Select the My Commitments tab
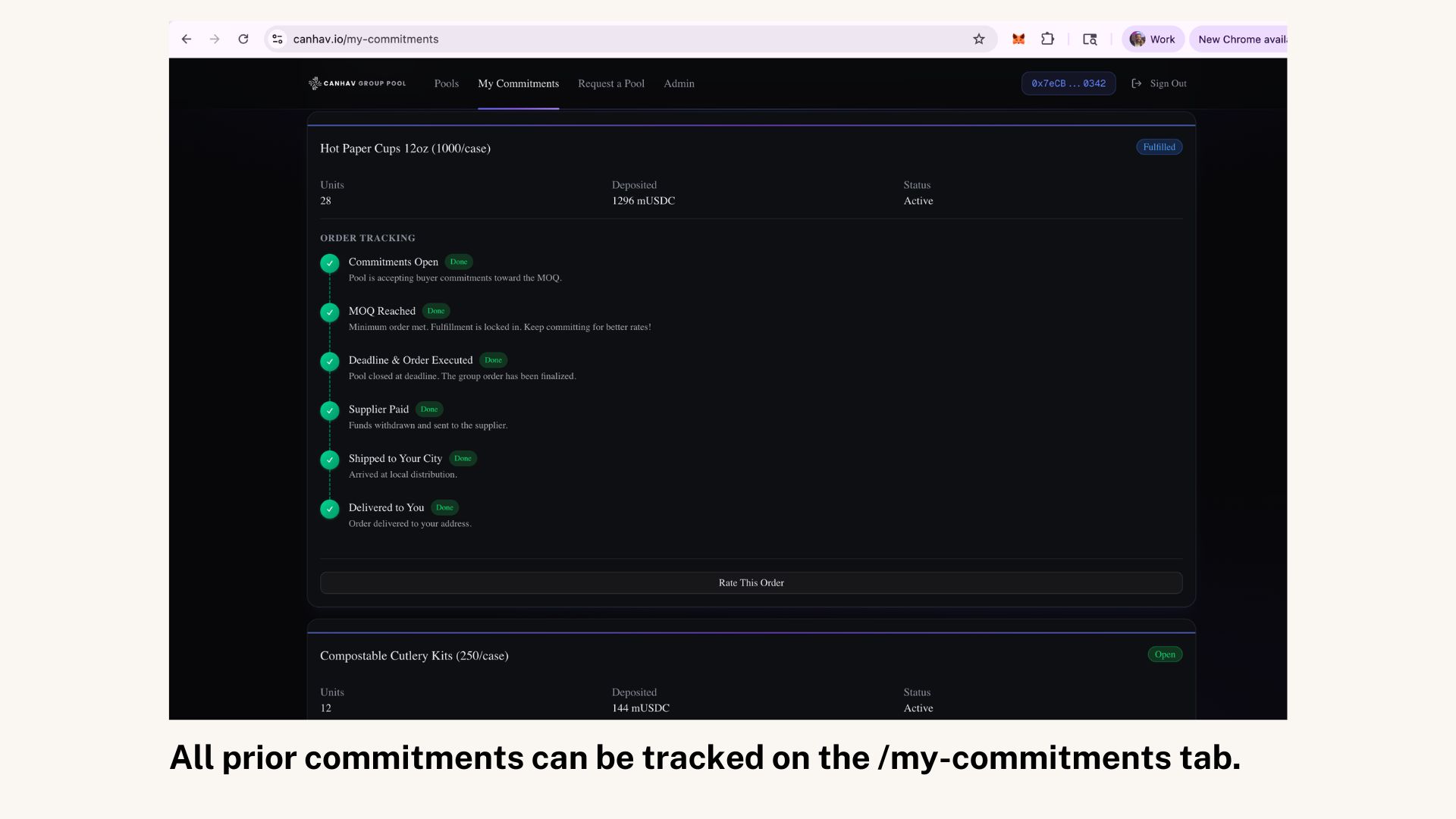Image resolution: width=1456 pixels, height=819 pixels. click(x=518, y=83)
